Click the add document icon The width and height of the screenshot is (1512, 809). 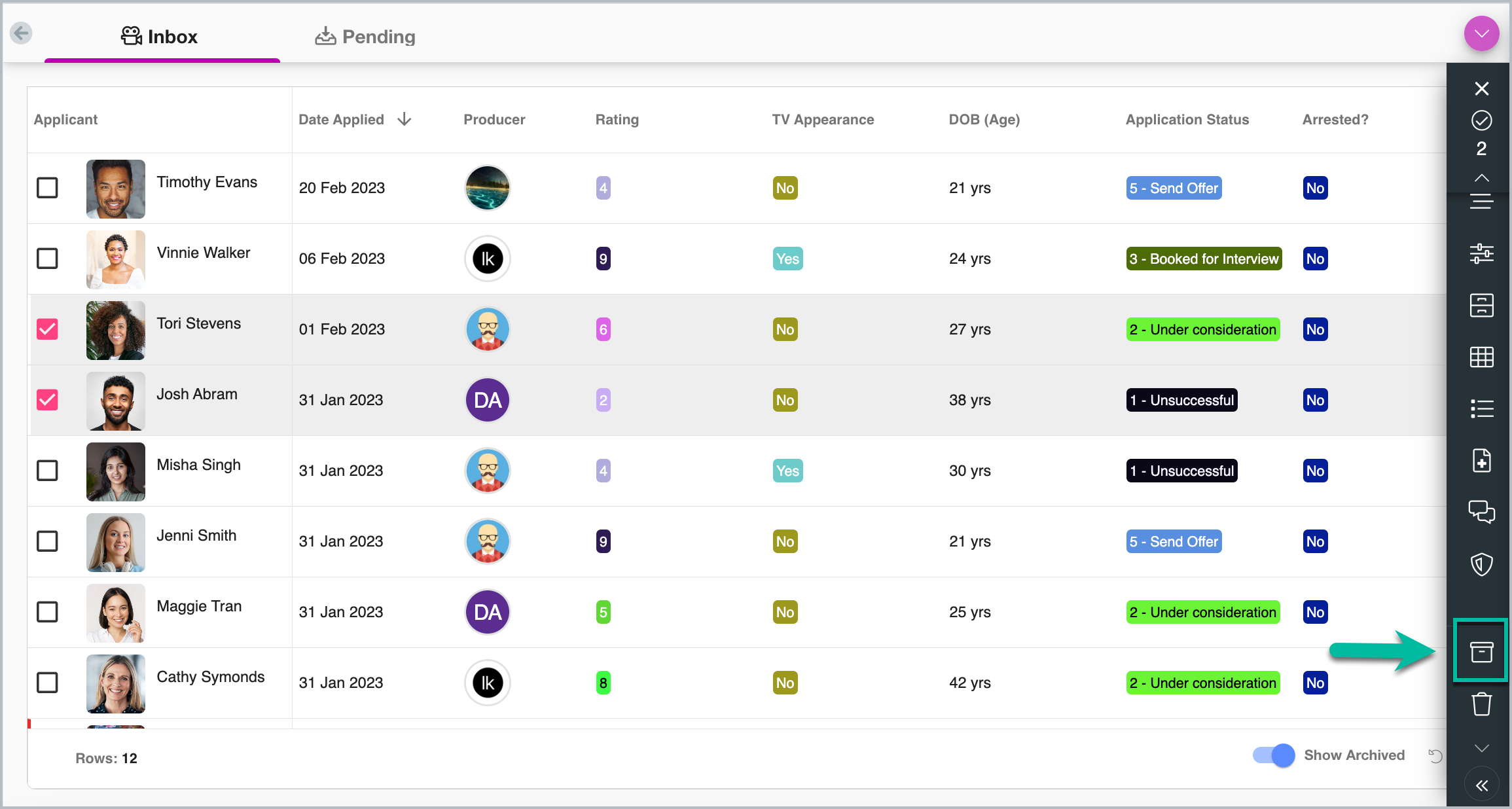coord(1481,460)
